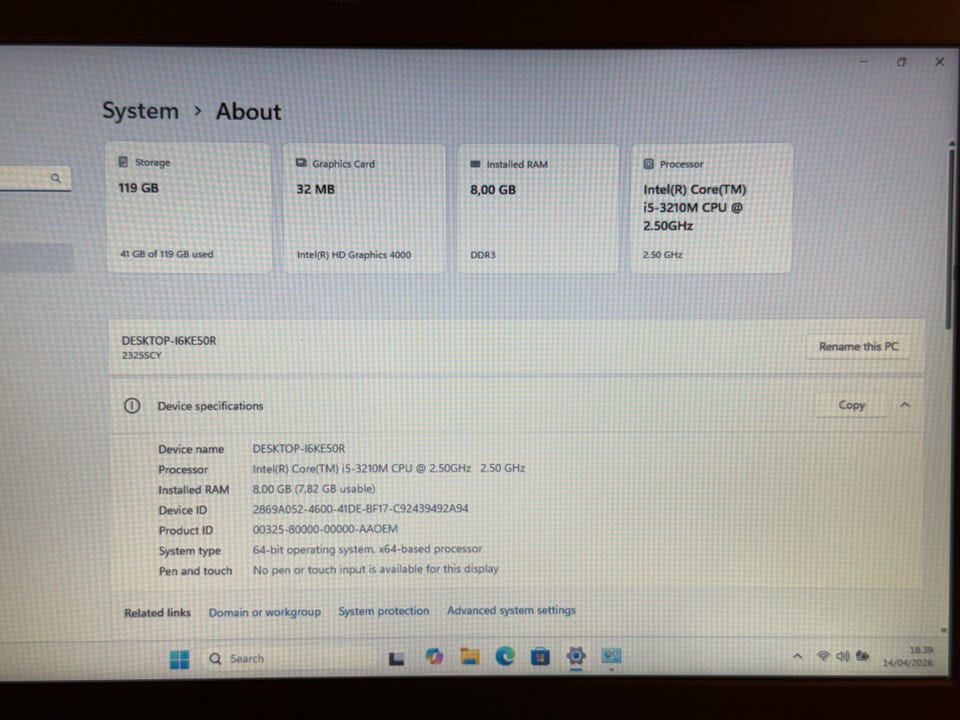The width and height of the screenshot is (960, 720).
Task: Open Domain or workgroup link
Action: [264, 612]
